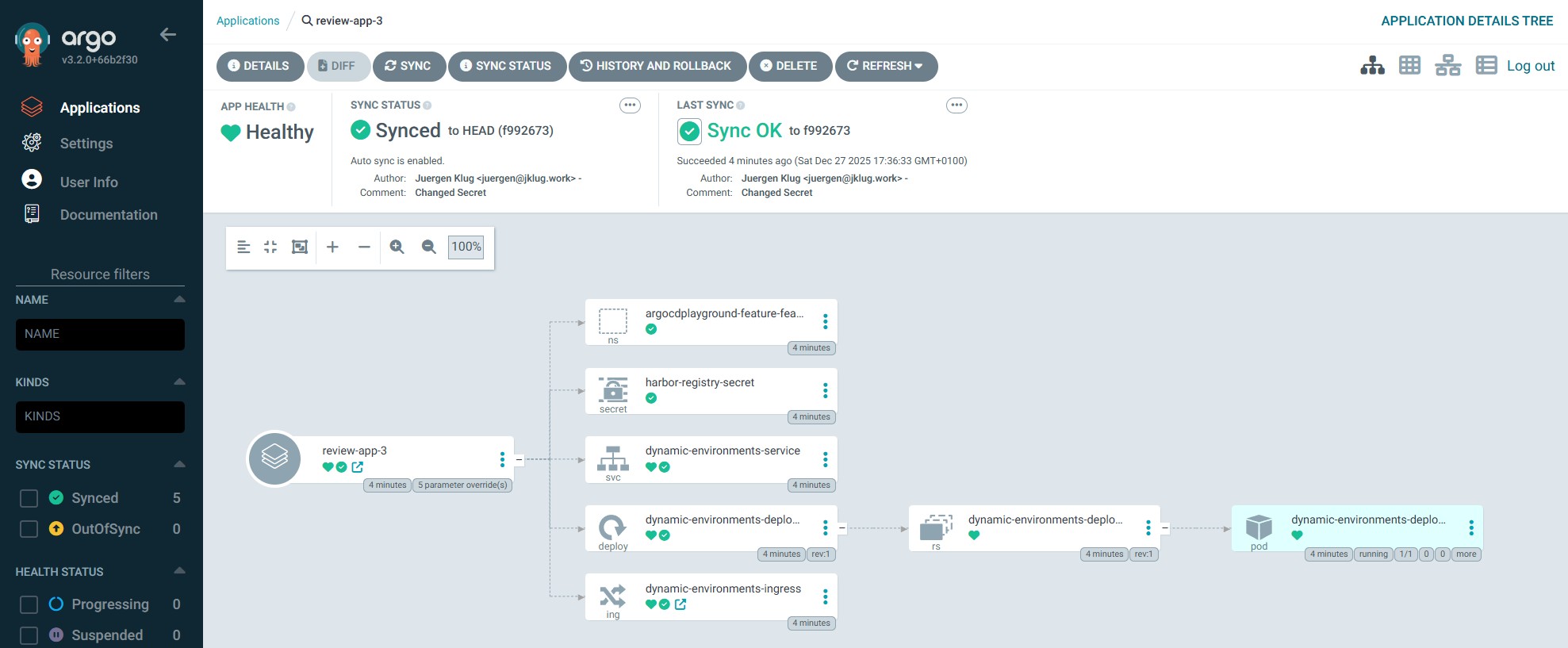Collapse the Sync Status filter section

(x=179, y=465)
